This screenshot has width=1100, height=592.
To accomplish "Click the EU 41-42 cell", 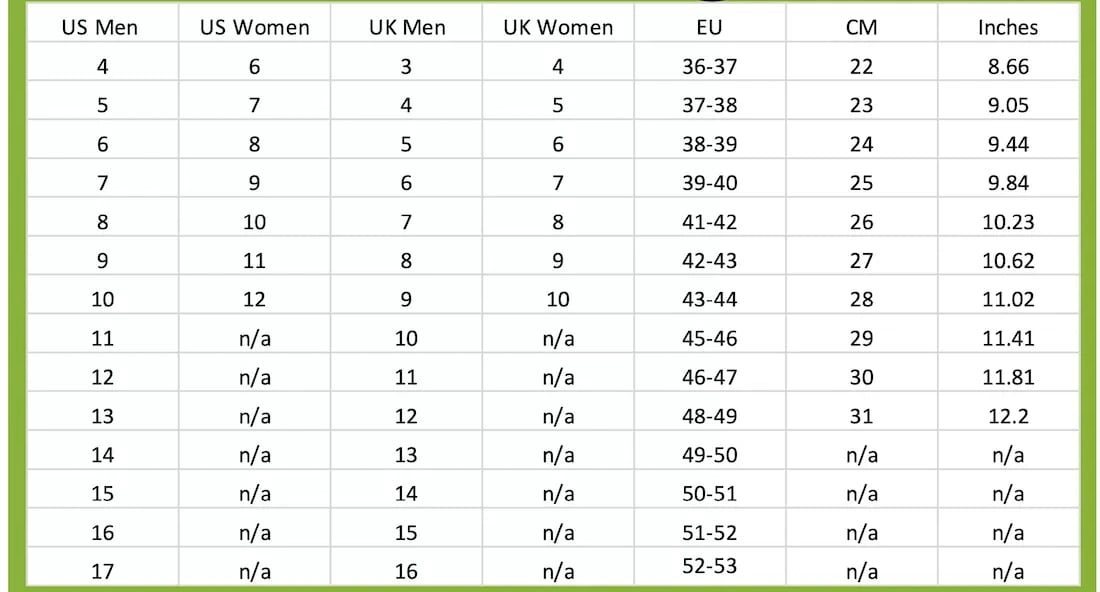I will click(709, 222).
